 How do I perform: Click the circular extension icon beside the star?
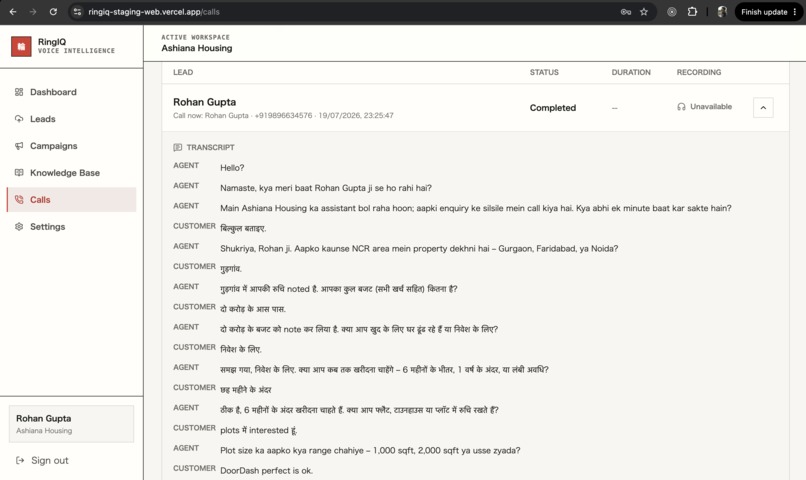(671, 12)
